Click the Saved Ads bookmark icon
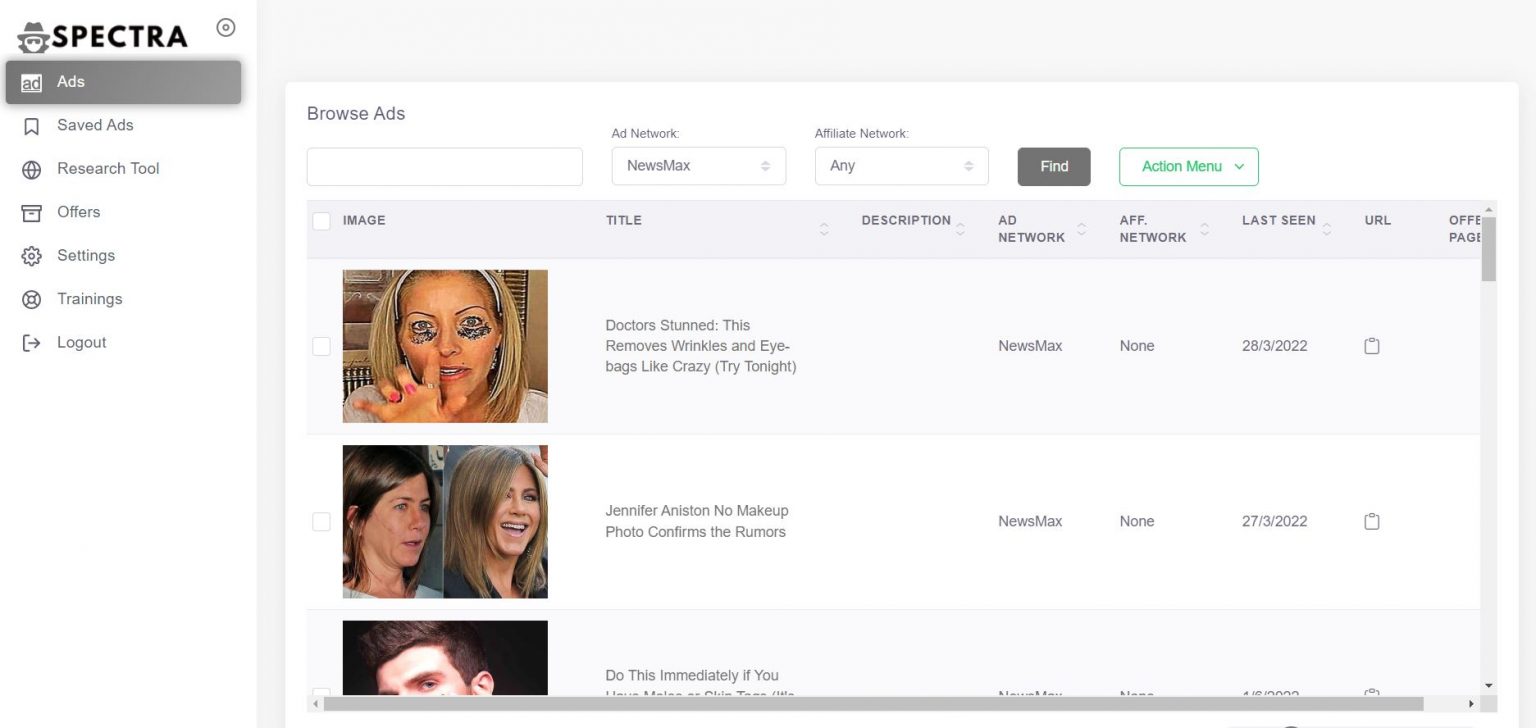Screen dimensions: 1536x728 (x=31, y=125)
